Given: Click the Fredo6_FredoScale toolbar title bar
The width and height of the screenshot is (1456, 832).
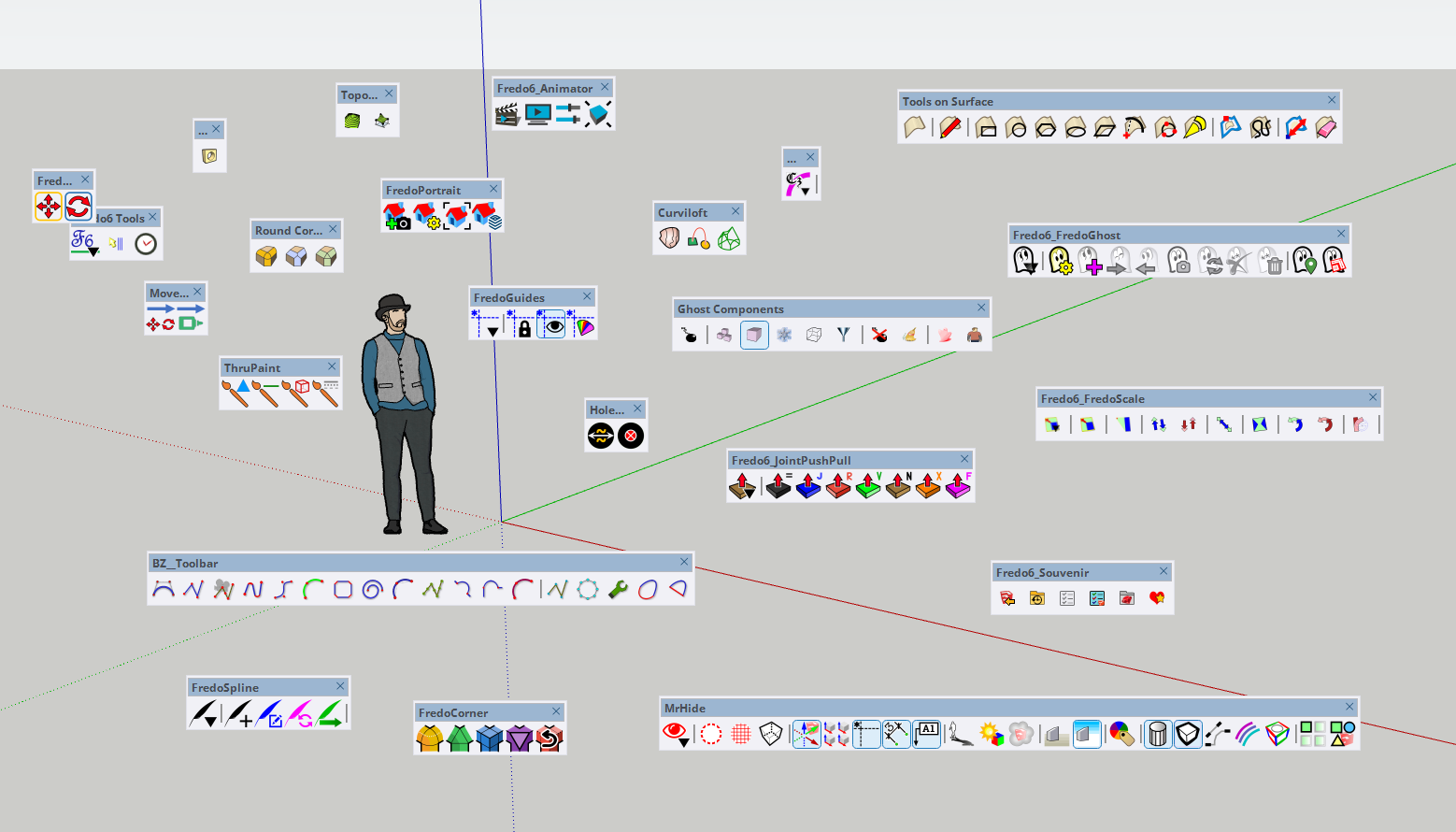Looking at the screenshot, I should coord(1196,398).
